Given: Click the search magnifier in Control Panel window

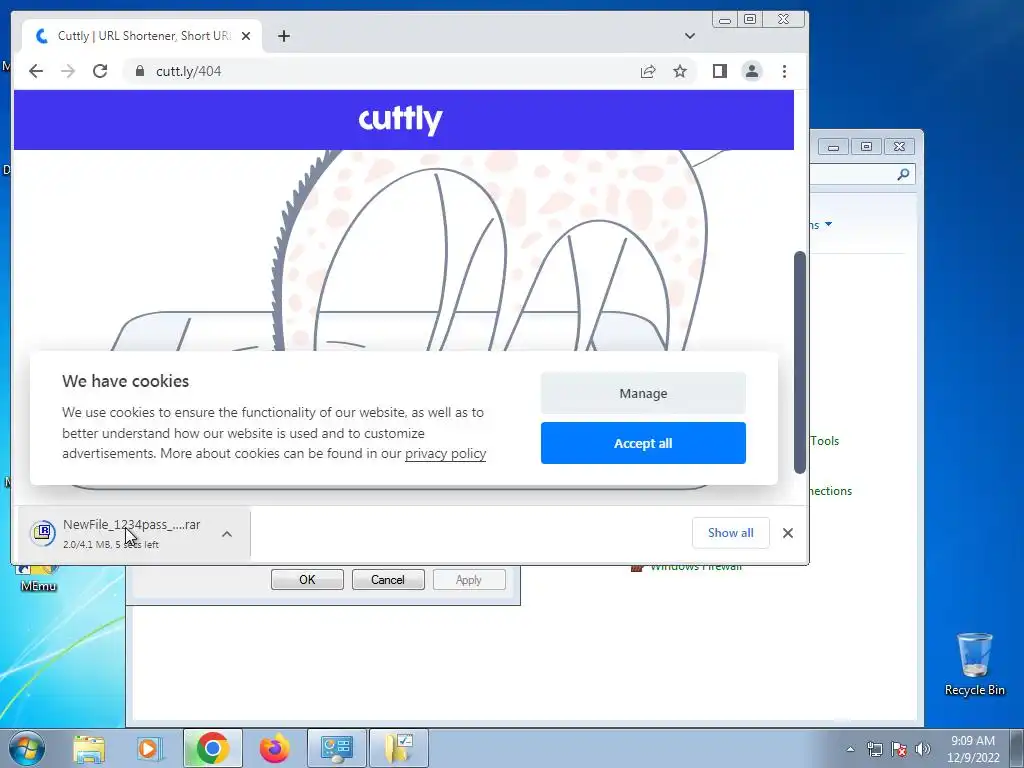Looking at the screenshot, I should click(x=903, y=174).
